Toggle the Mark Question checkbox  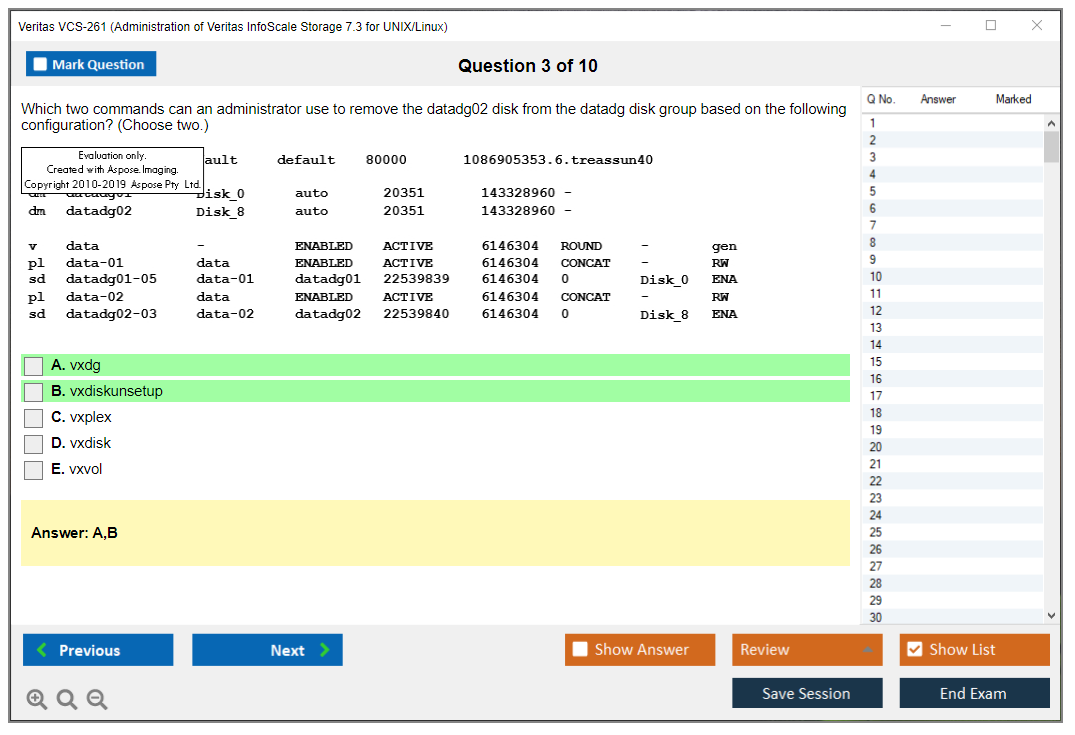pos(41,65)
